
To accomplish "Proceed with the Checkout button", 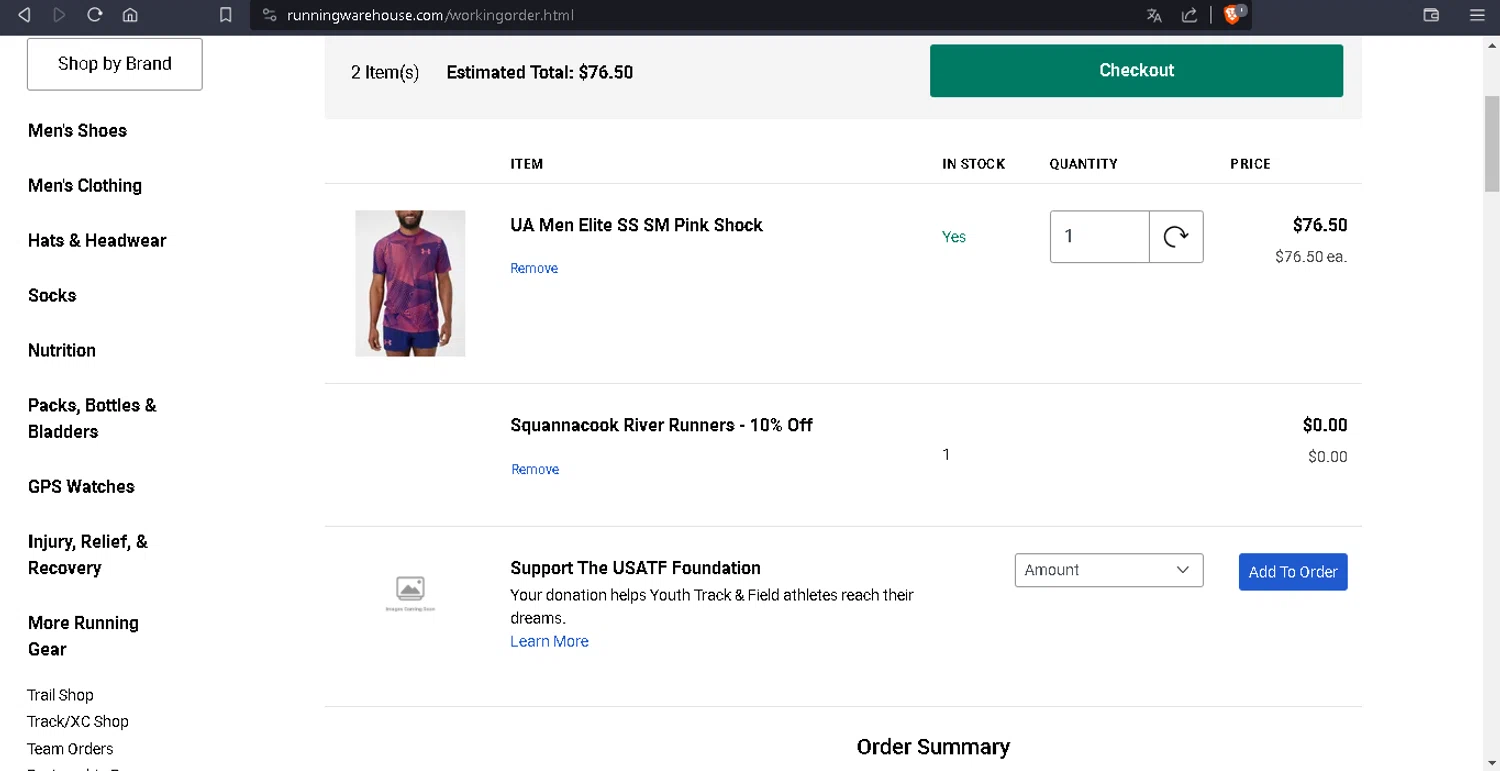I will point(1136,70).
